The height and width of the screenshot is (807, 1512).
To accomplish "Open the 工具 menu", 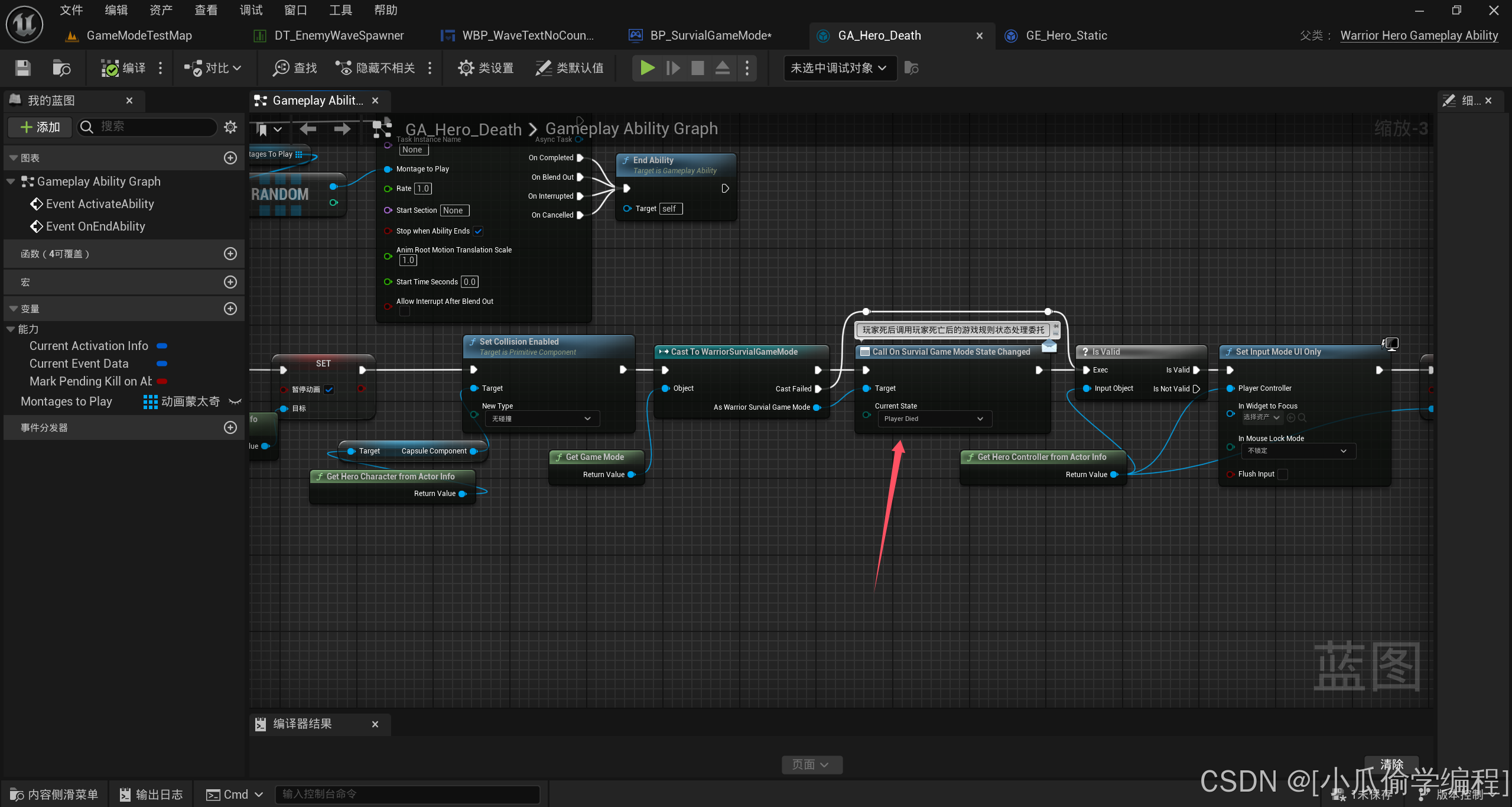I will click(x=340, y=10).
